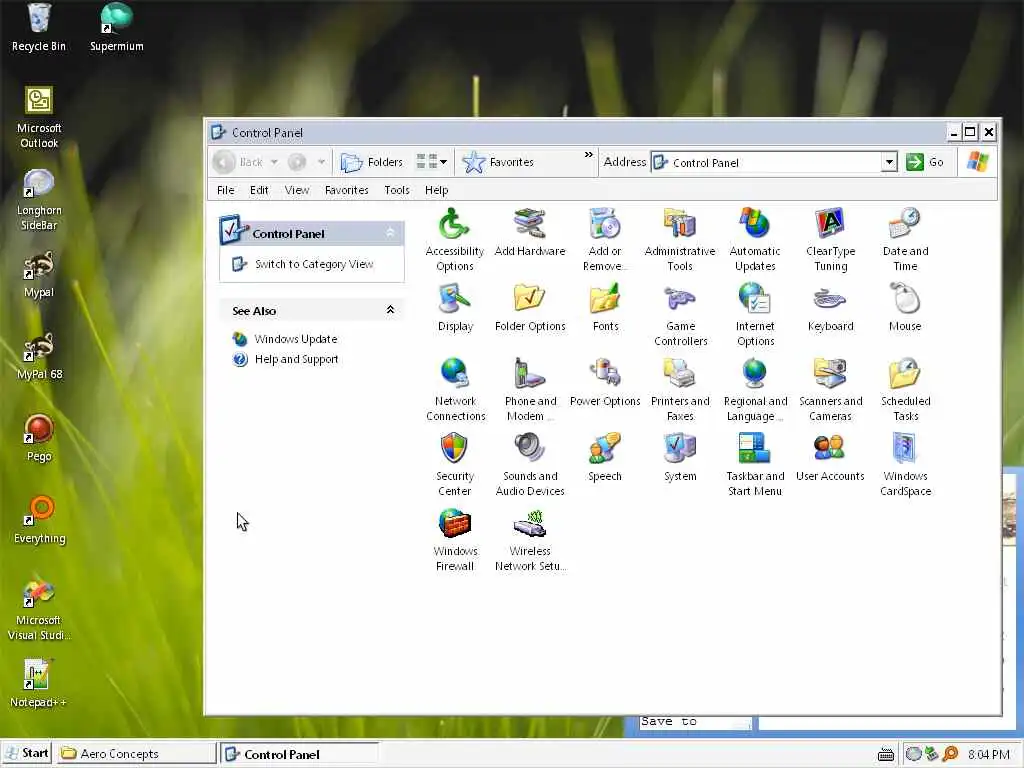Open the Address bar dropdown
Screen dimensions: 1024x768
point(889,162)
